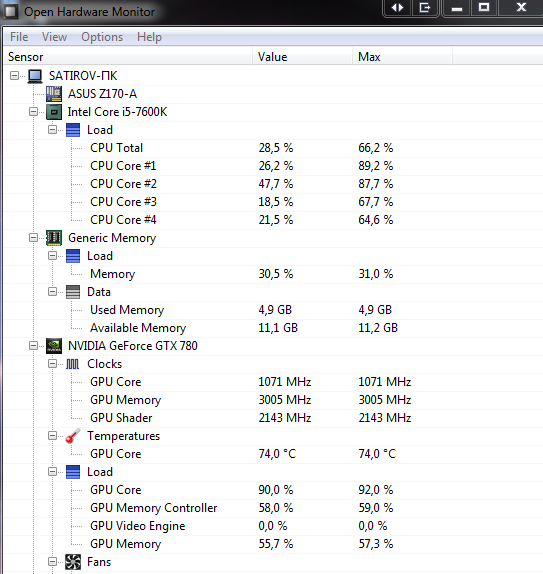
Task: Open the Help menu
Action: click(x=149, y=37)
